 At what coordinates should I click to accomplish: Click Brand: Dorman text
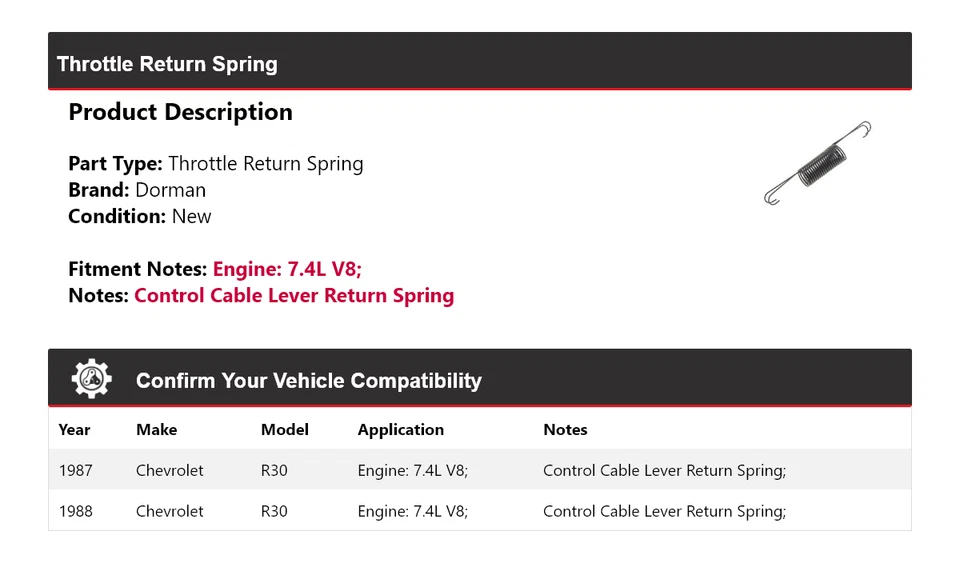(x=137, y=190)
